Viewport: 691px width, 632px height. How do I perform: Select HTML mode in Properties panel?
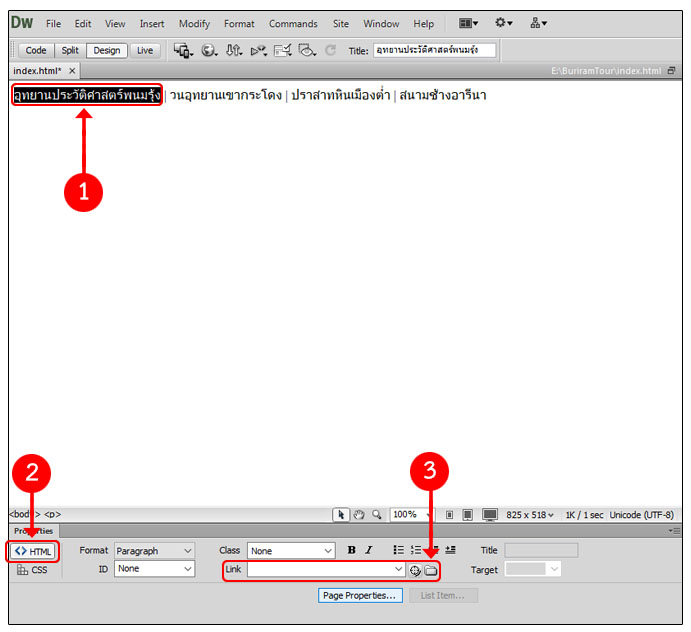(x=34, y=551)
